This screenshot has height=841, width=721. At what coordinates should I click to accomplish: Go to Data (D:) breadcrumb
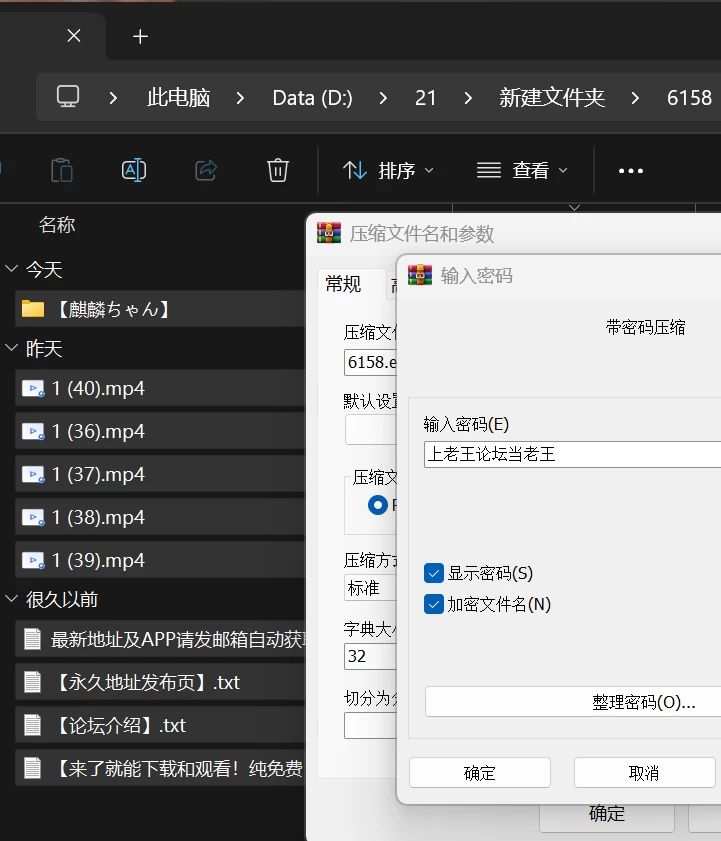[312, 98]
